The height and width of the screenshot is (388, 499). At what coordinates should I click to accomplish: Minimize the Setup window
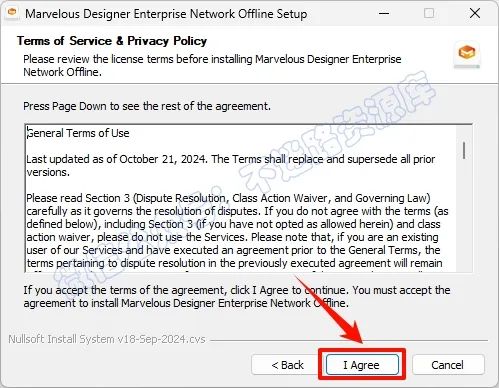click(x=384, y=14)
